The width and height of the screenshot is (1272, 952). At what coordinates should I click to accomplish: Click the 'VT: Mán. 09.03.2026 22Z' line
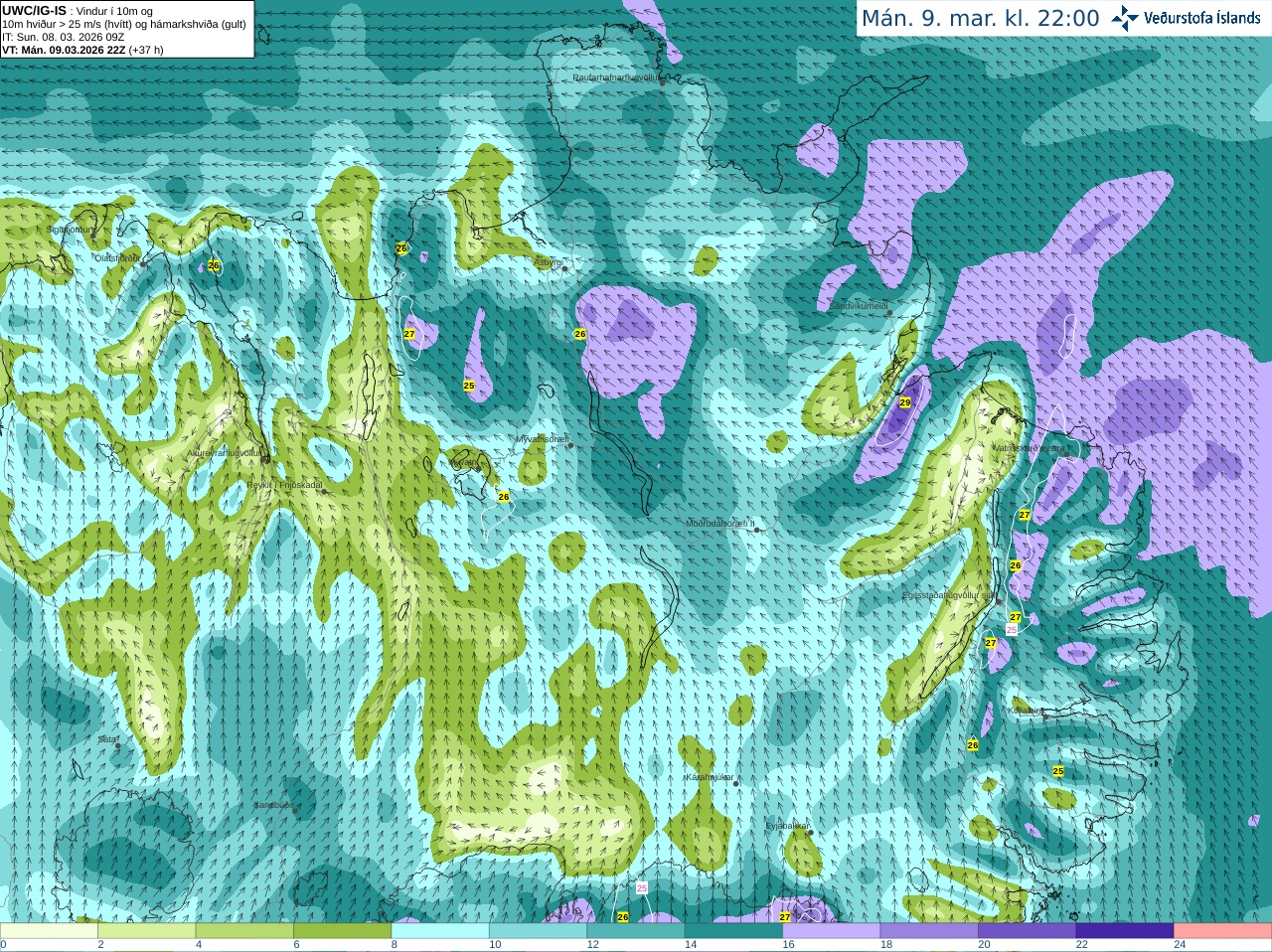click(64, 49)
